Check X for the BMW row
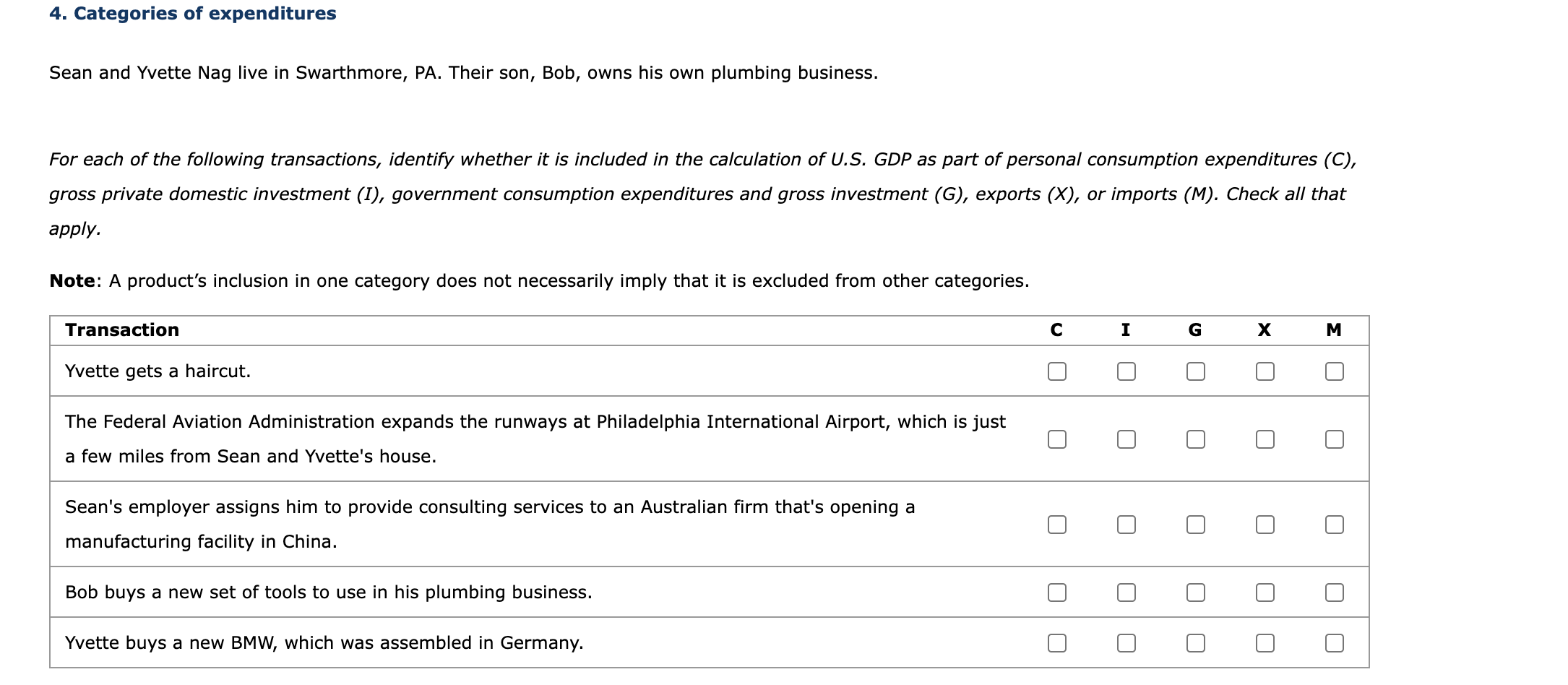 coord(1265,643)
